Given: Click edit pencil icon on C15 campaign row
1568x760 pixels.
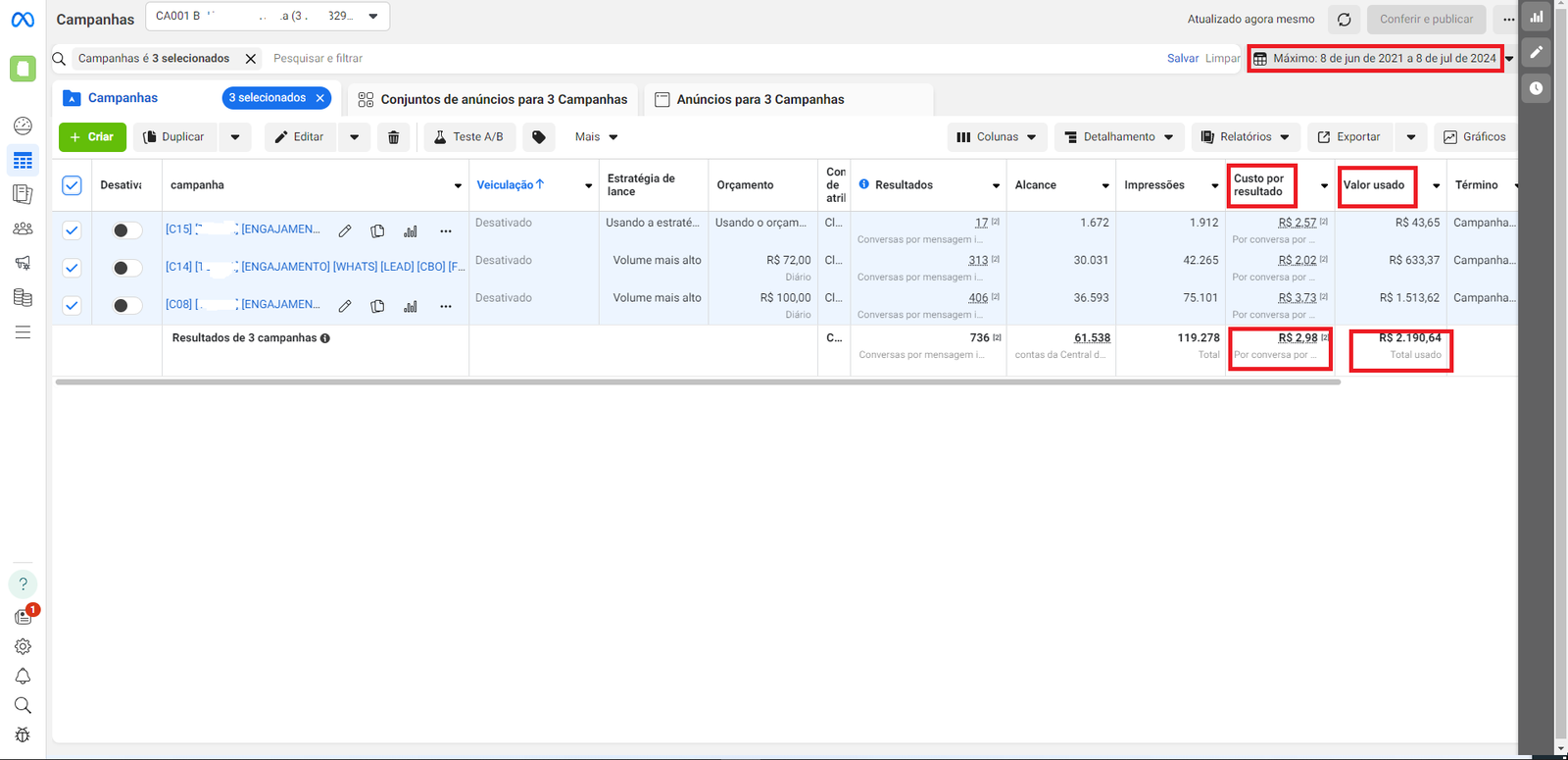Looking at the screenshot, I should point(345,231).
